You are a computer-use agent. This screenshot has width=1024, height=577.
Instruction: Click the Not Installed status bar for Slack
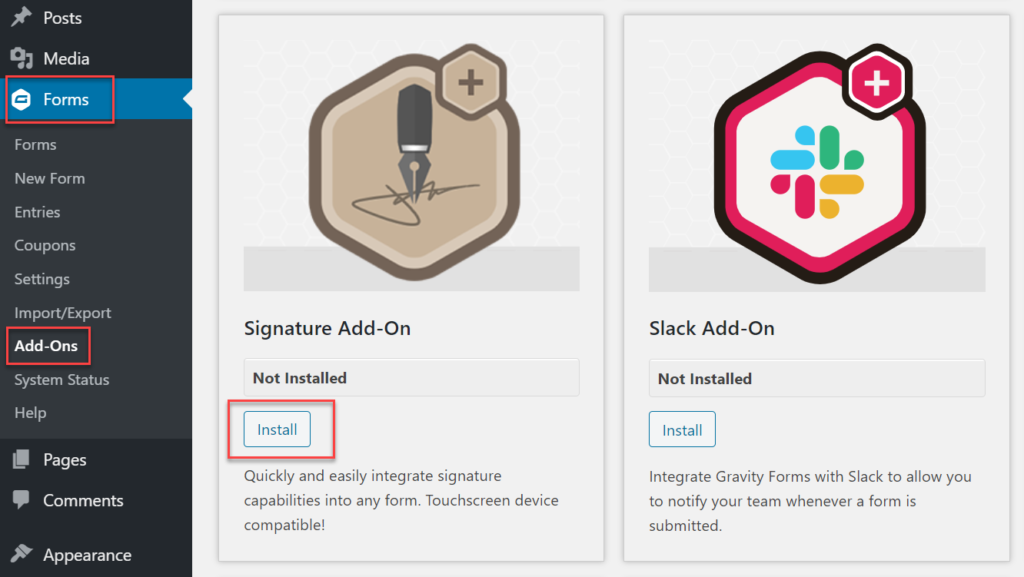pos(816,378)
